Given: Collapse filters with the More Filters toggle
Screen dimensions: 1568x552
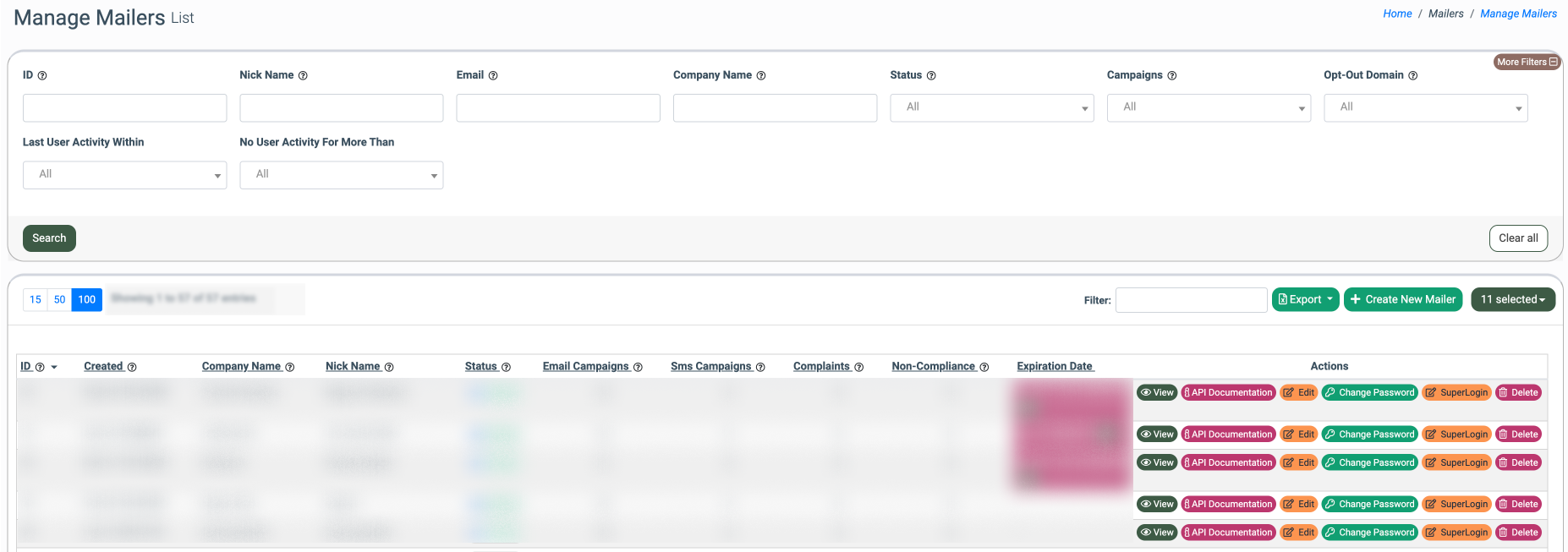Looking at the screenshot, I should pyautogui.click(x=1527, y=62).
